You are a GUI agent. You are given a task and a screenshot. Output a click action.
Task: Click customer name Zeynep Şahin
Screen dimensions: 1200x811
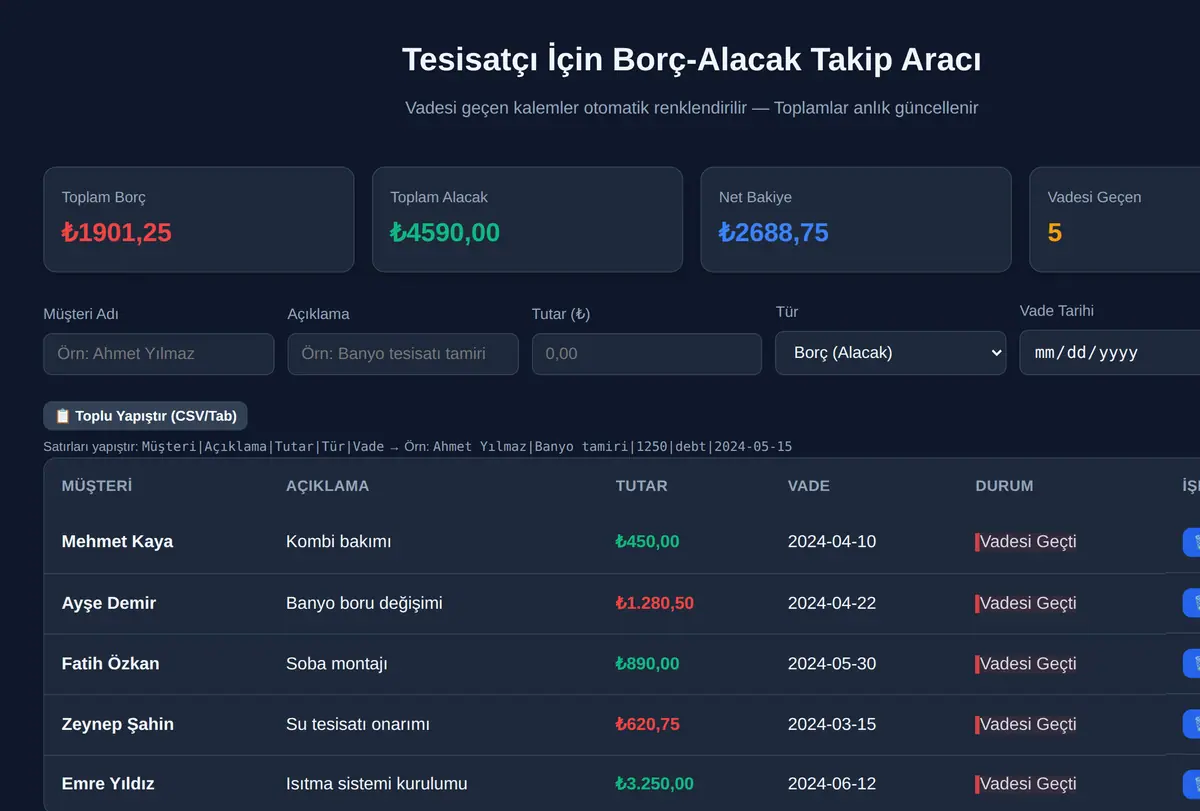118,724
